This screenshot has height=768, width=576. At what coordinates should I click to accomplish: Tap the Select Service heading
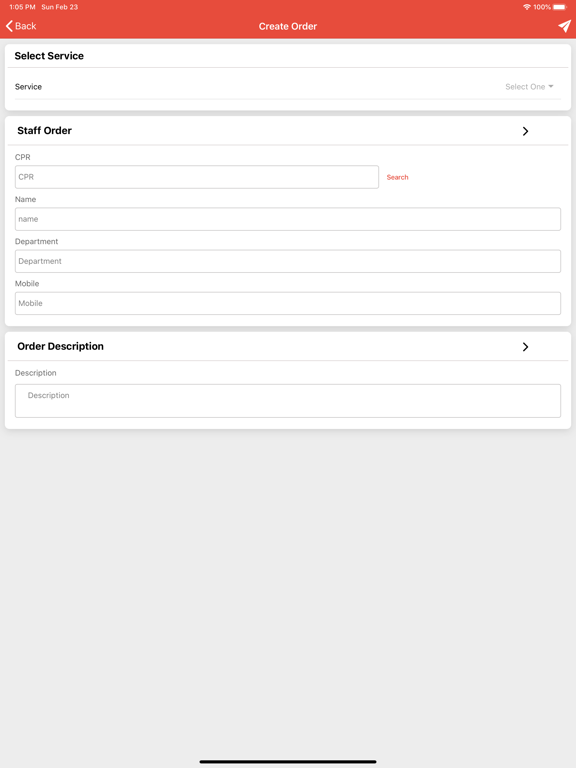click(49, 56)
